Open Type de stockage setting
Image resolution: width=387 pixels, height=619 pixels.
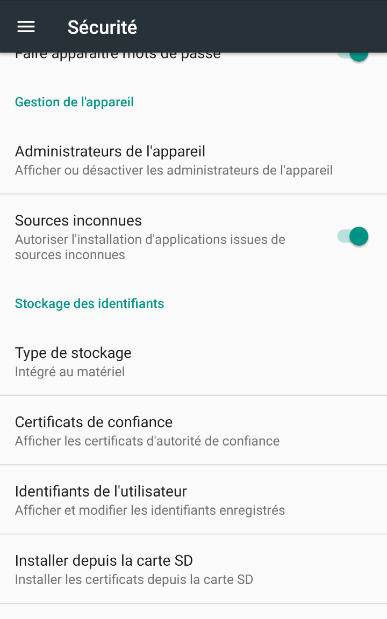pyautogui.click(x=194, y=362)
